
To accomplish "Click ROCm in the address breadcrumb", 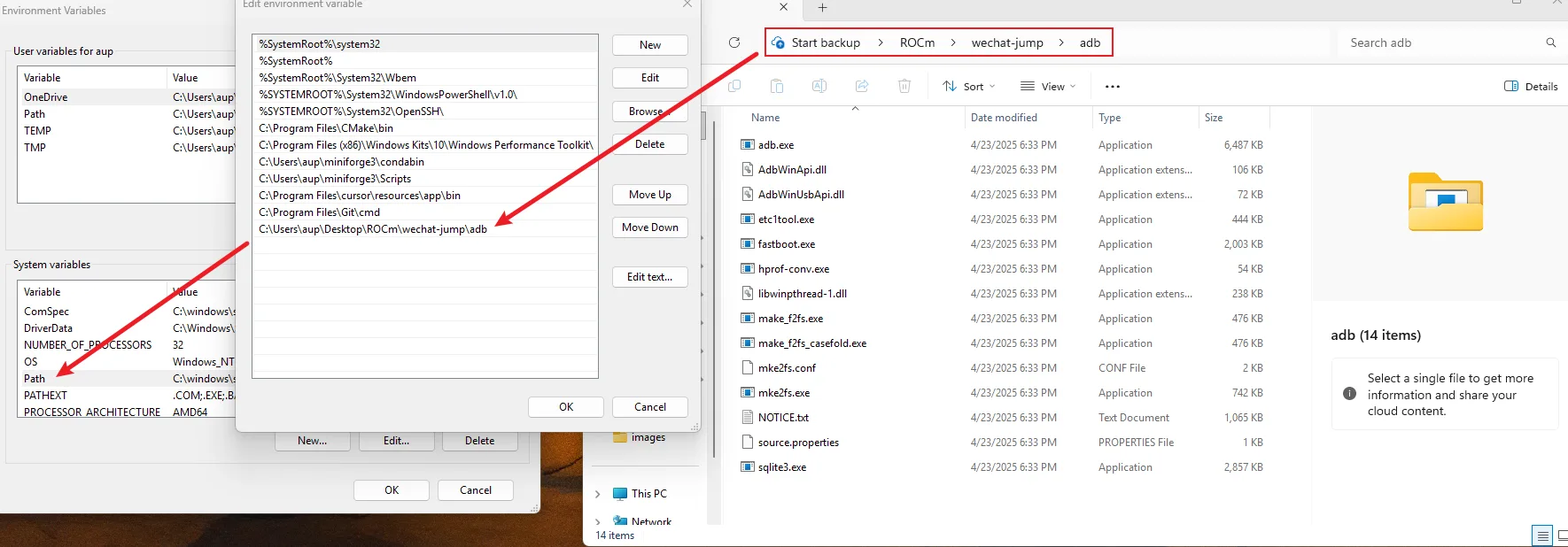I will [x=917, y=42].
